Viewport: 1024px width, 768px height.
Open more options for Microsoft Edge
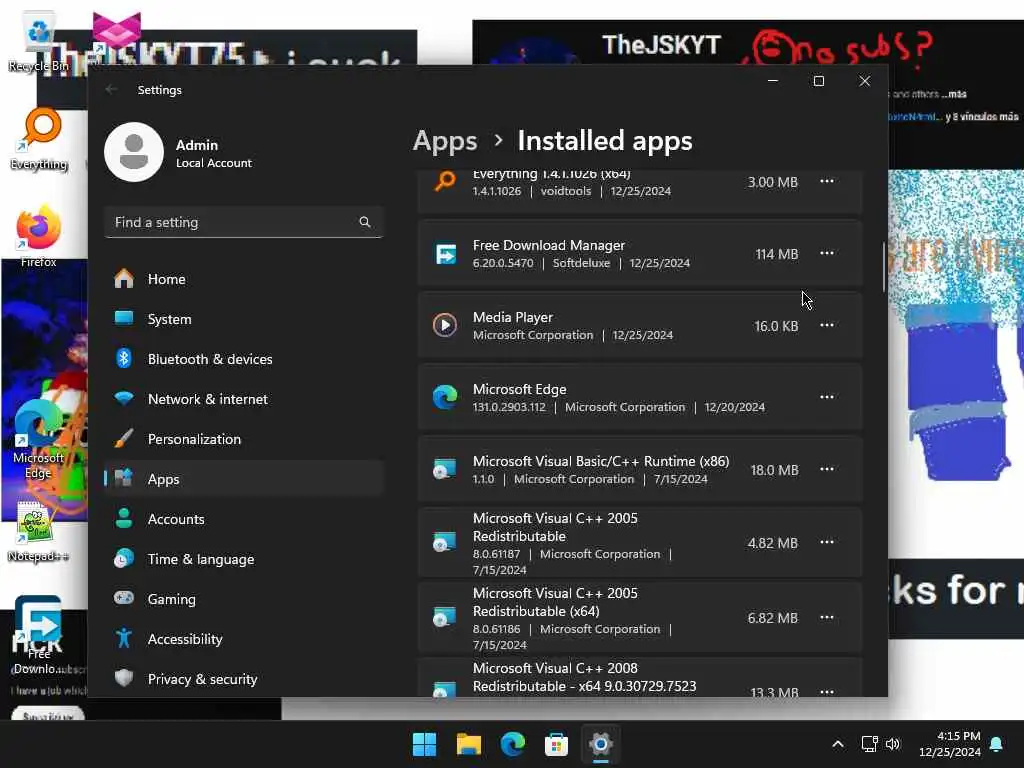(x=827, y=396)
